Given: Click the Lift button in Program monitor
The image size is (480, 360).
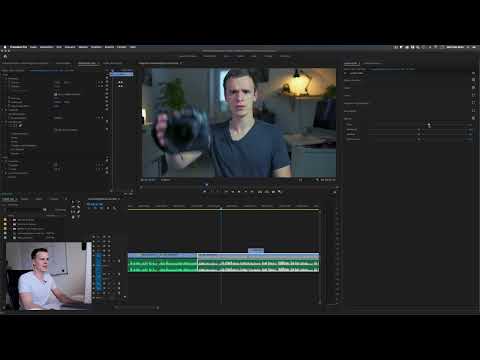Looking at the screenshot, I should [260, 192].
